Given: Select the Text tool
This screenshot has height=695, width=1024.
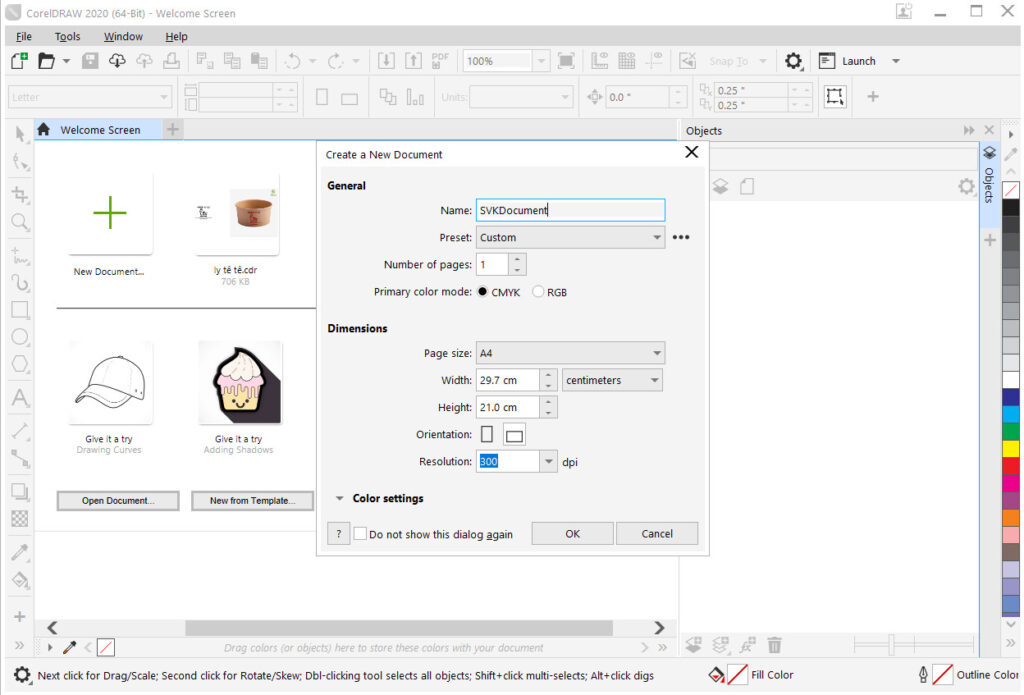Looking at the screenshot, I should [20, 397].
